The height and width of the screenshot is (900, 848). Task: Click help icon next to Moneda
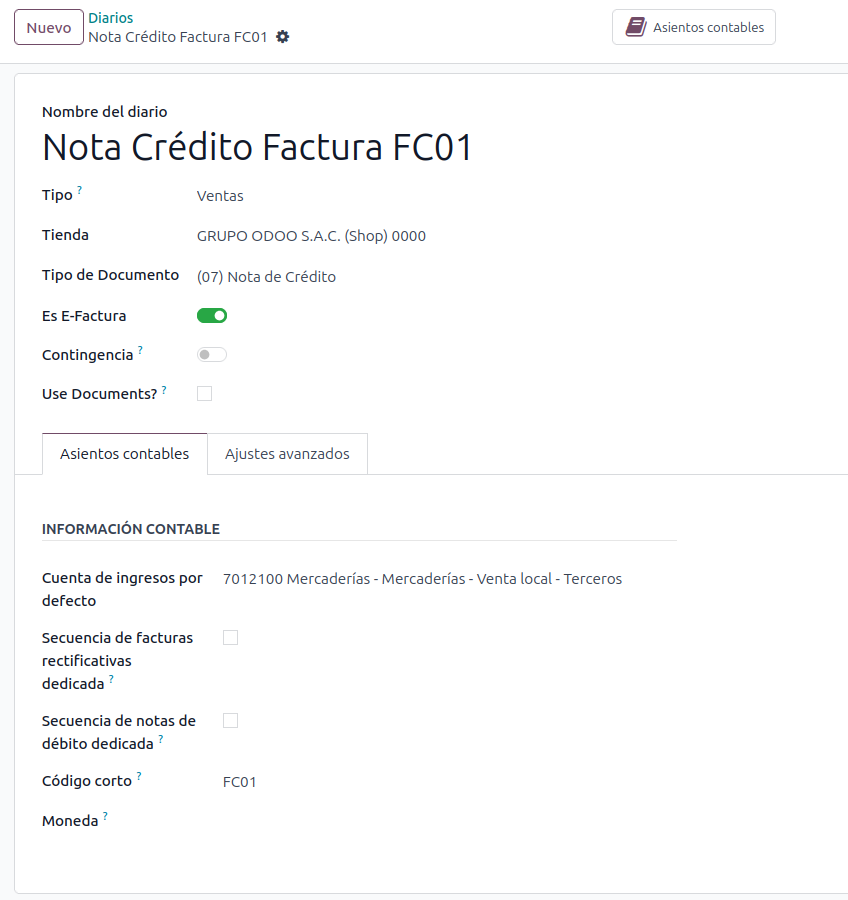(x=105, y=816)
